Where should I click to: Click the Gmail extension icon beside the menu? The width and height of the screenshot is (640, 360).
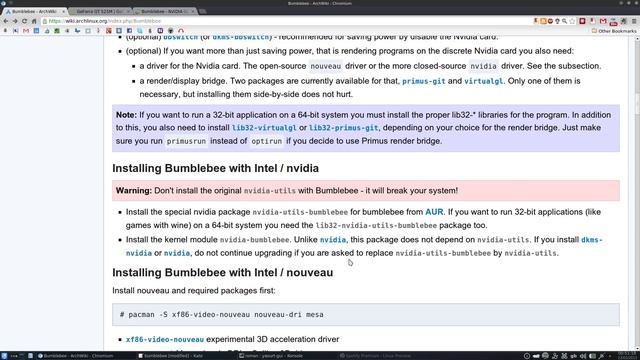click(x=603, y=21)
